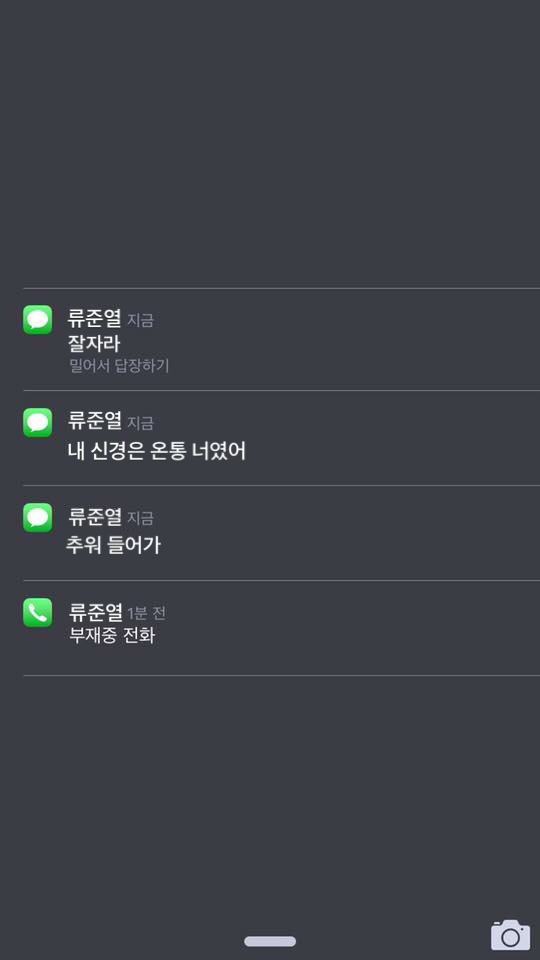Open the '잘자라' message notification
This screenshot has height=960, width=540.
(x=282, y=339)
